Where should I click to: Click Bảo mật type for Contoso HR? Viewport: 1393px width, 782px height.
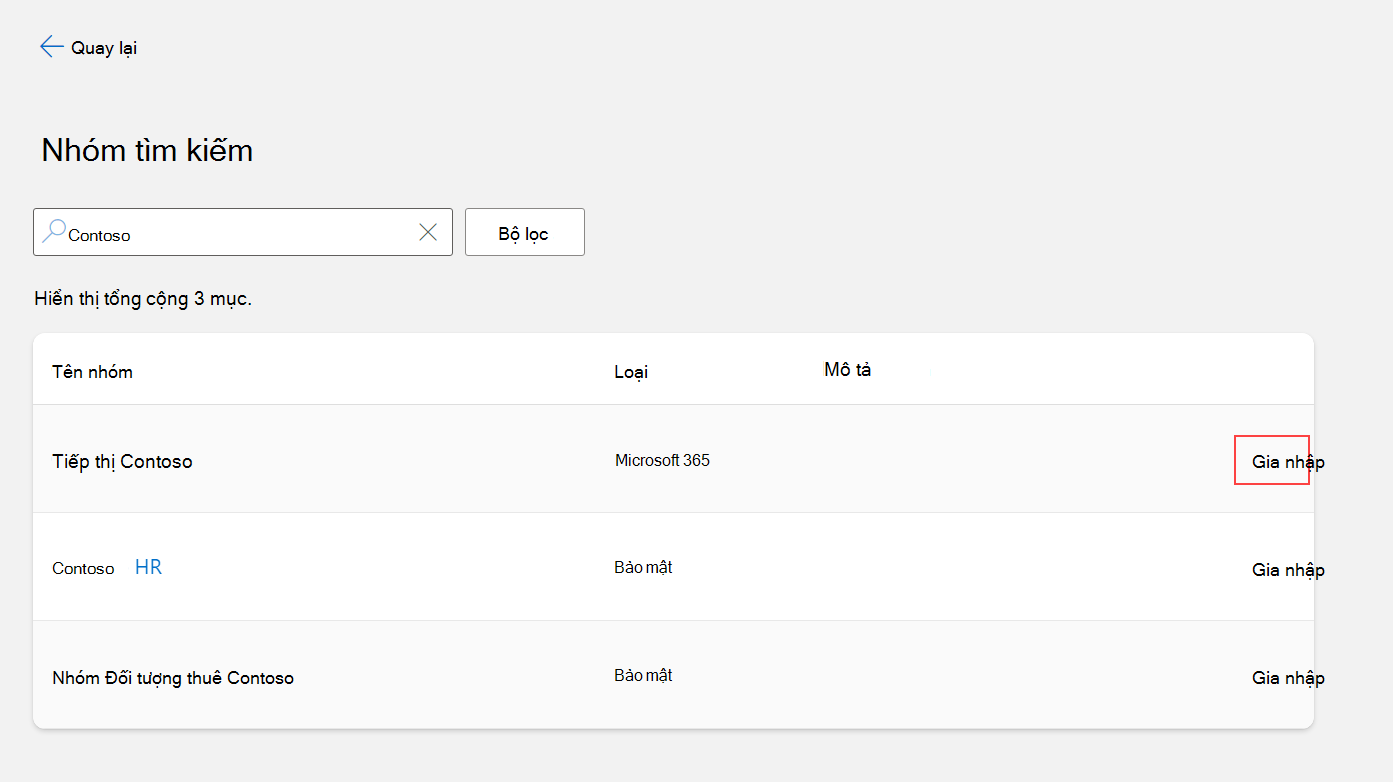[x=643, y=568]
